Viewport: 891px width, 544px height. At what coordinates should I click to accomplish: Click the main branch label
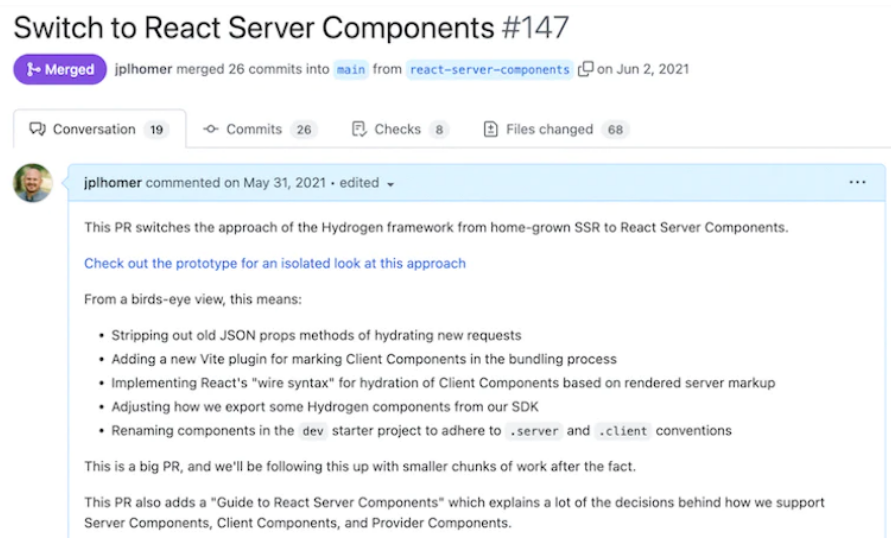(x=351, y=69)
